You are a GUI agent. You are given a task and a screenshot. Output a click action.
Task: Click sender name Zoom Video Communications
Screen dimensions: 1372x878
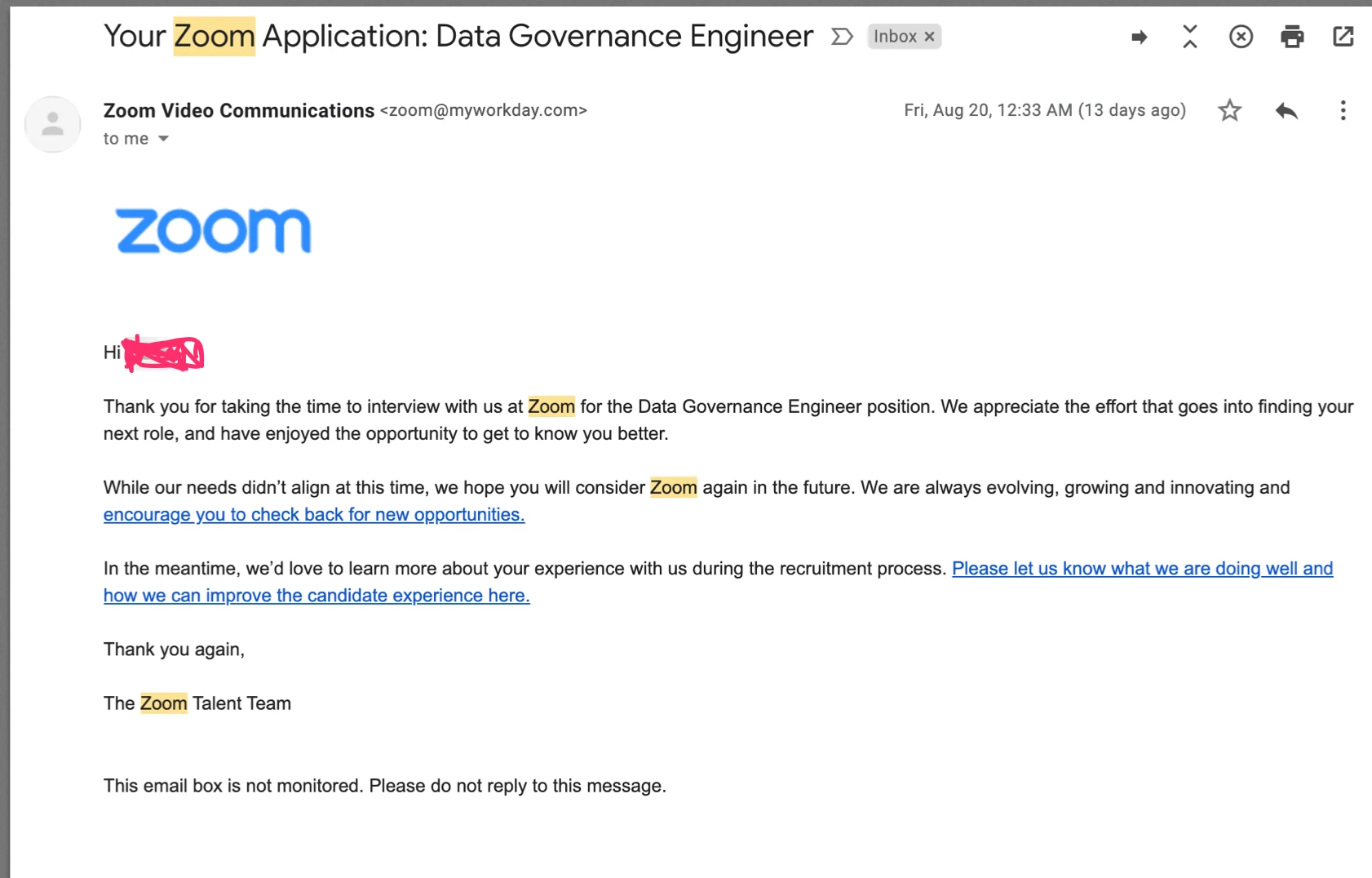click(x=239, y=110)
